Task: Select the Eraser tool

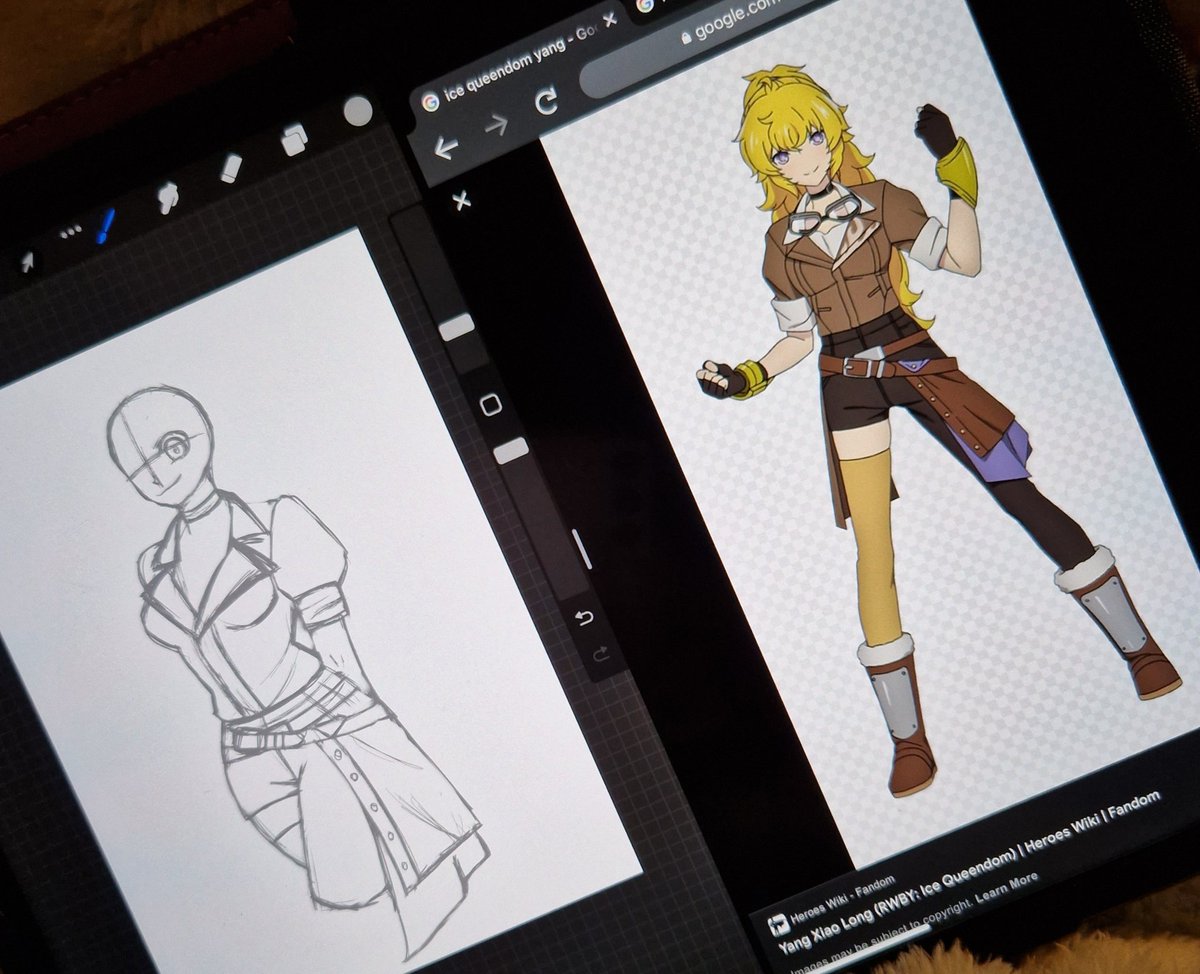Action: coord(231,167)
